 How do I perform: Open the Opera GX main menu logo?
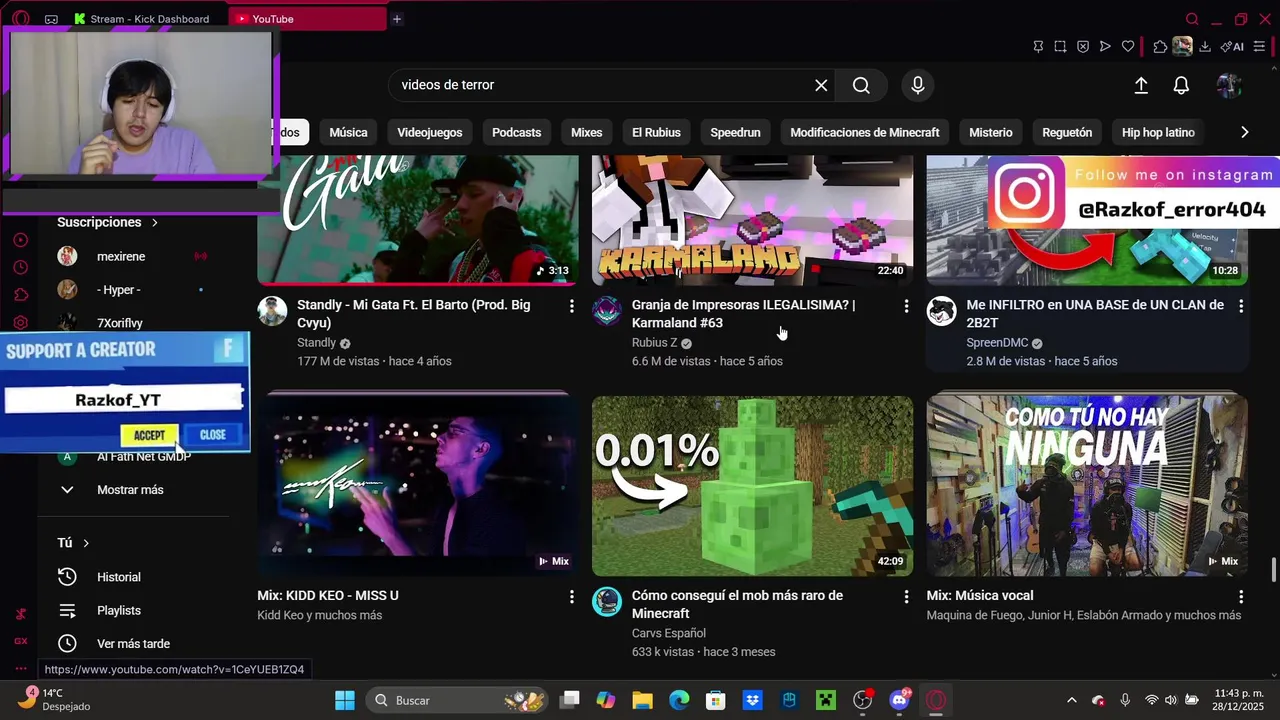(x=21, y=19)
